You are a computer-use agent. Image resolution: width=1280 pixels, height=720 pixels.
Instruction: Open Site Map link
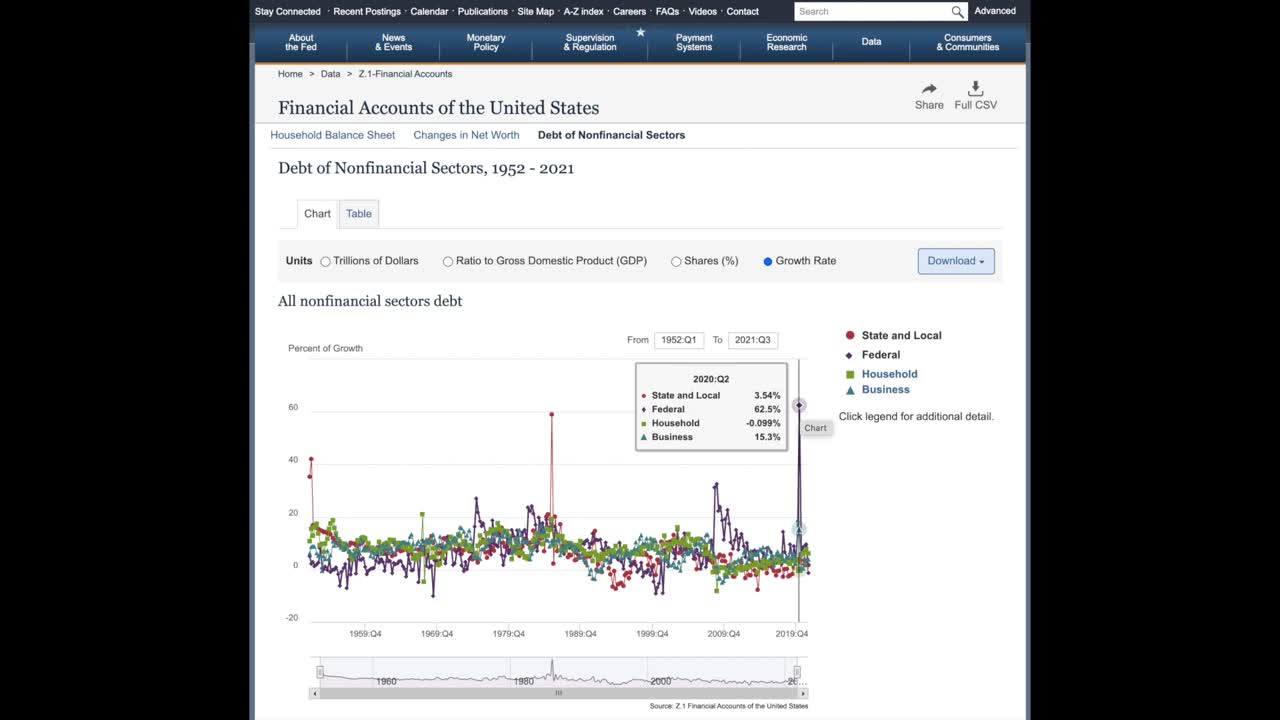pyautogui.click(x=535, y=12)
